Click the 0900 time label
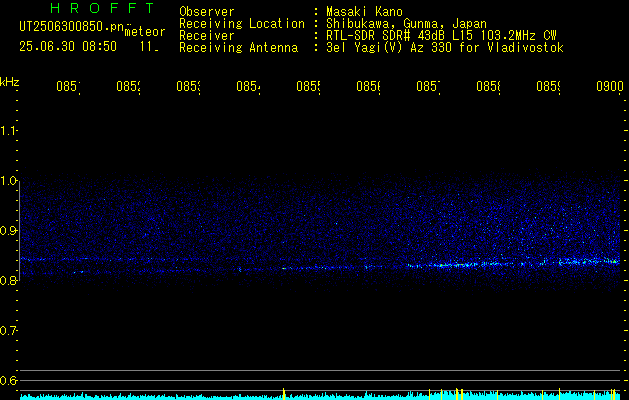The image size is (629, 400). [610, 86]
